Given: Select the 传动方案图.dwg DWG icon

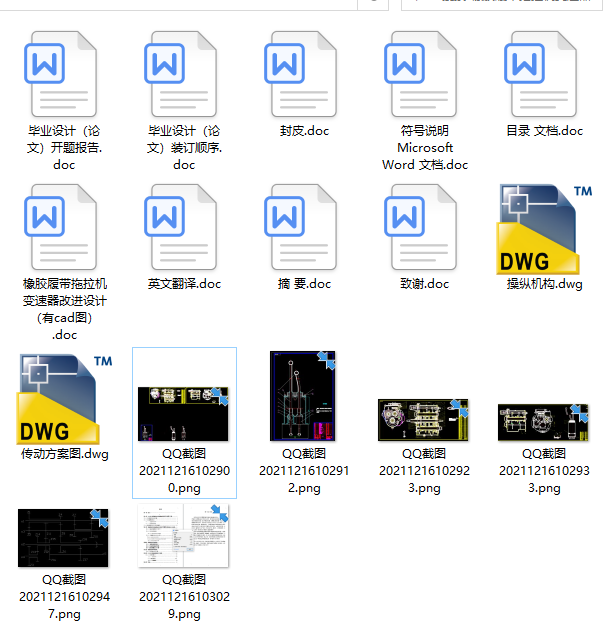Looking at the screenshot, I should [64, 399].
